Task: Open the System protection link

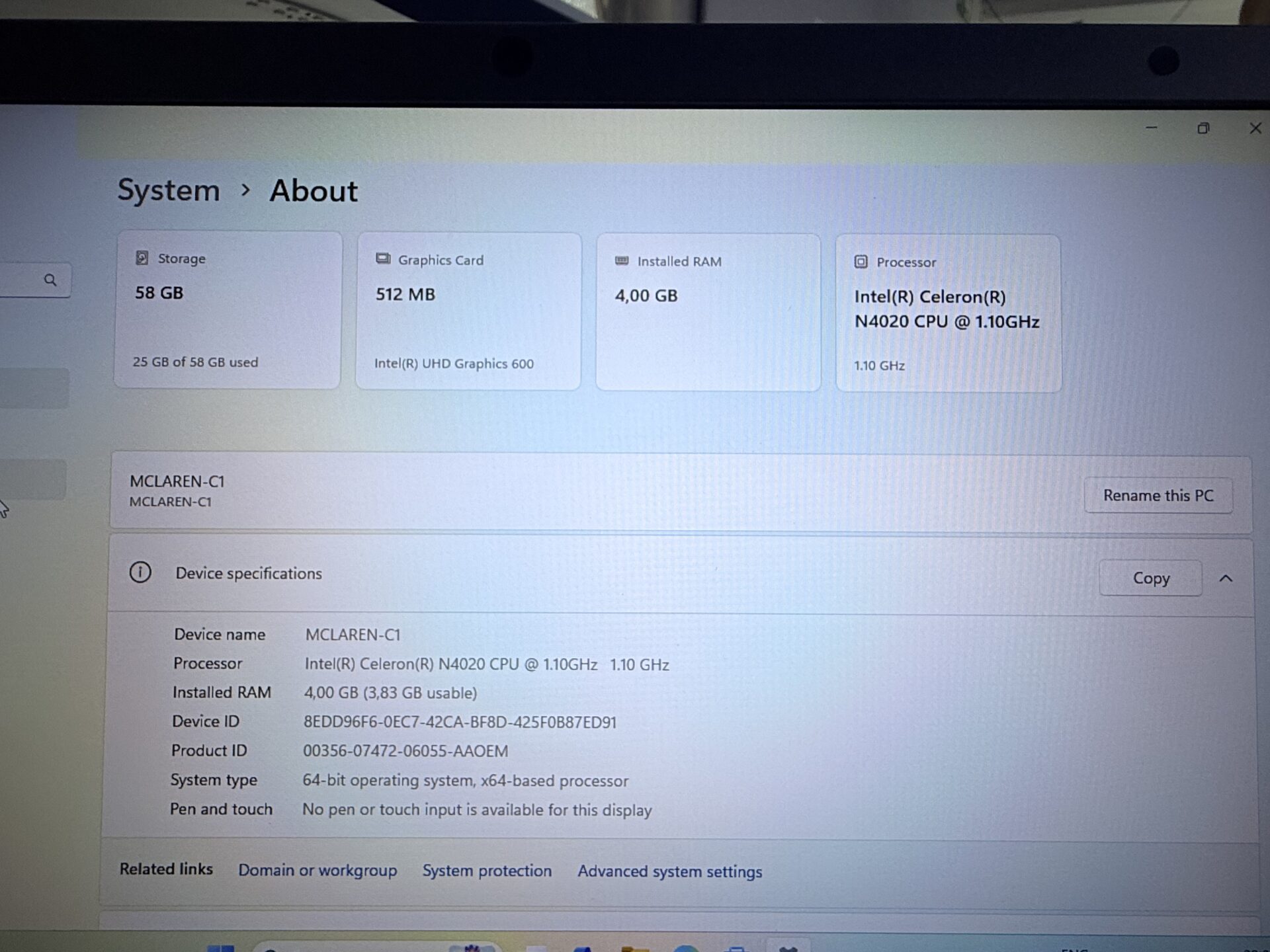Action: 487,871
